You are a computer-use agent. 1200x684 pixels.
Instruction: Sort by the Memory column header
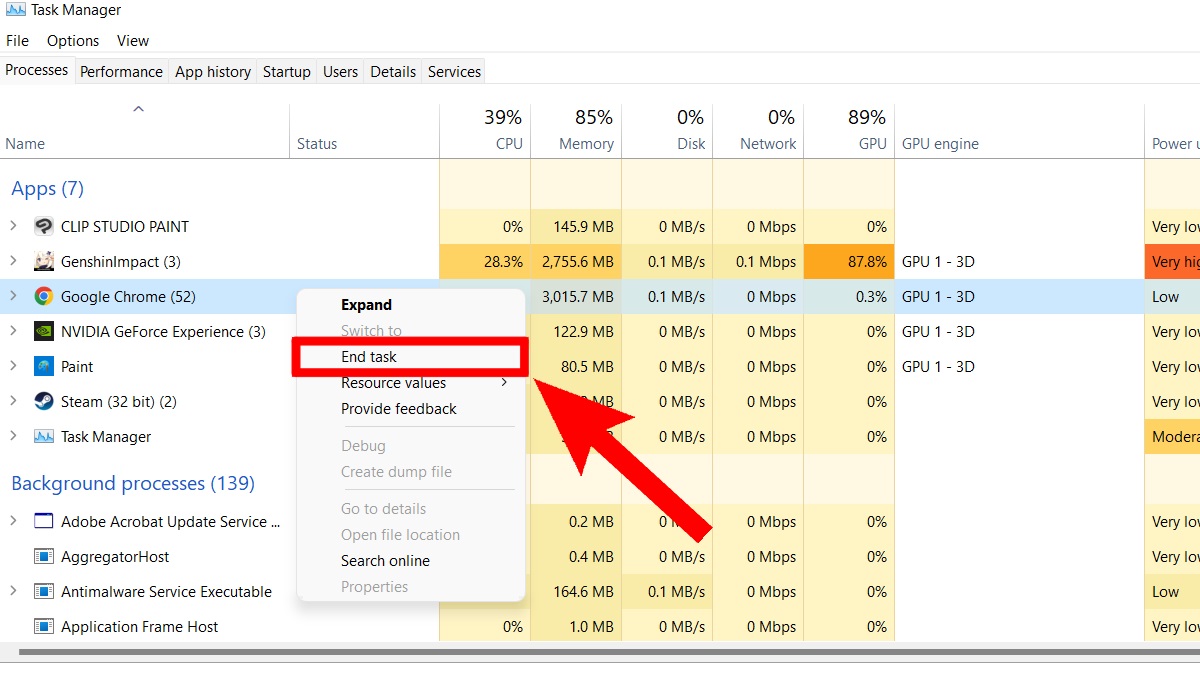[576, 132]
